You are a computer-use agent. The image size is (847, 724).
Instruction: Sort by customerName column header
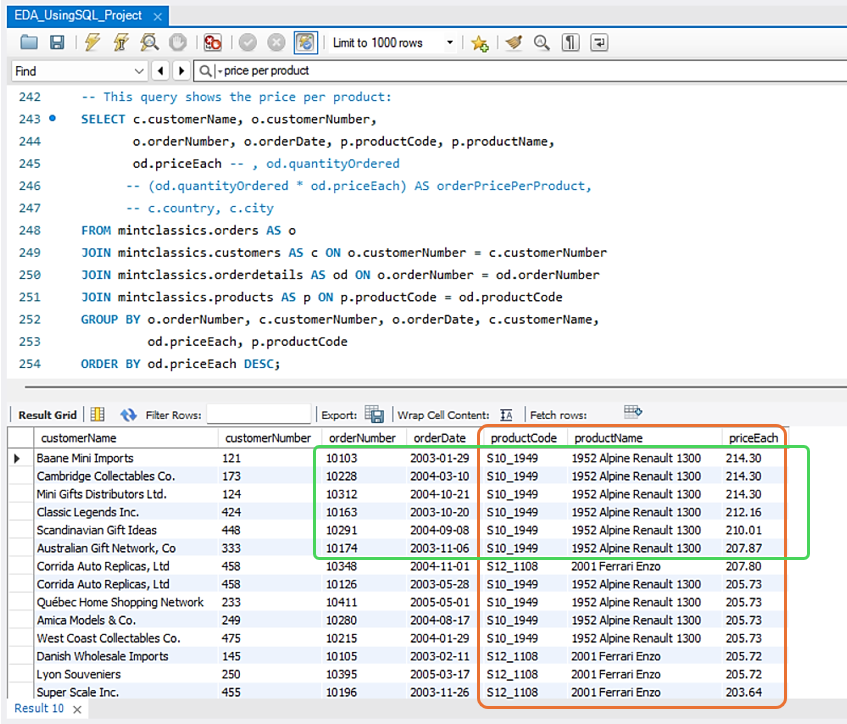[x=126, y=438]
